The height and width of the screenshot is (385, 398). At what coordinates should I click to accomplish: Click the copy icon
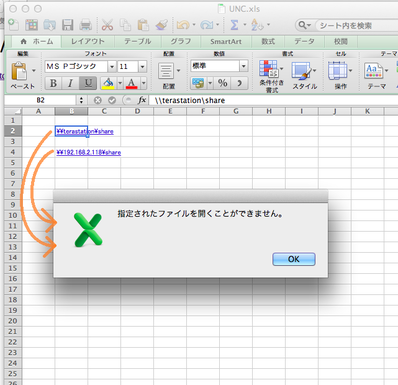(125, 25)
